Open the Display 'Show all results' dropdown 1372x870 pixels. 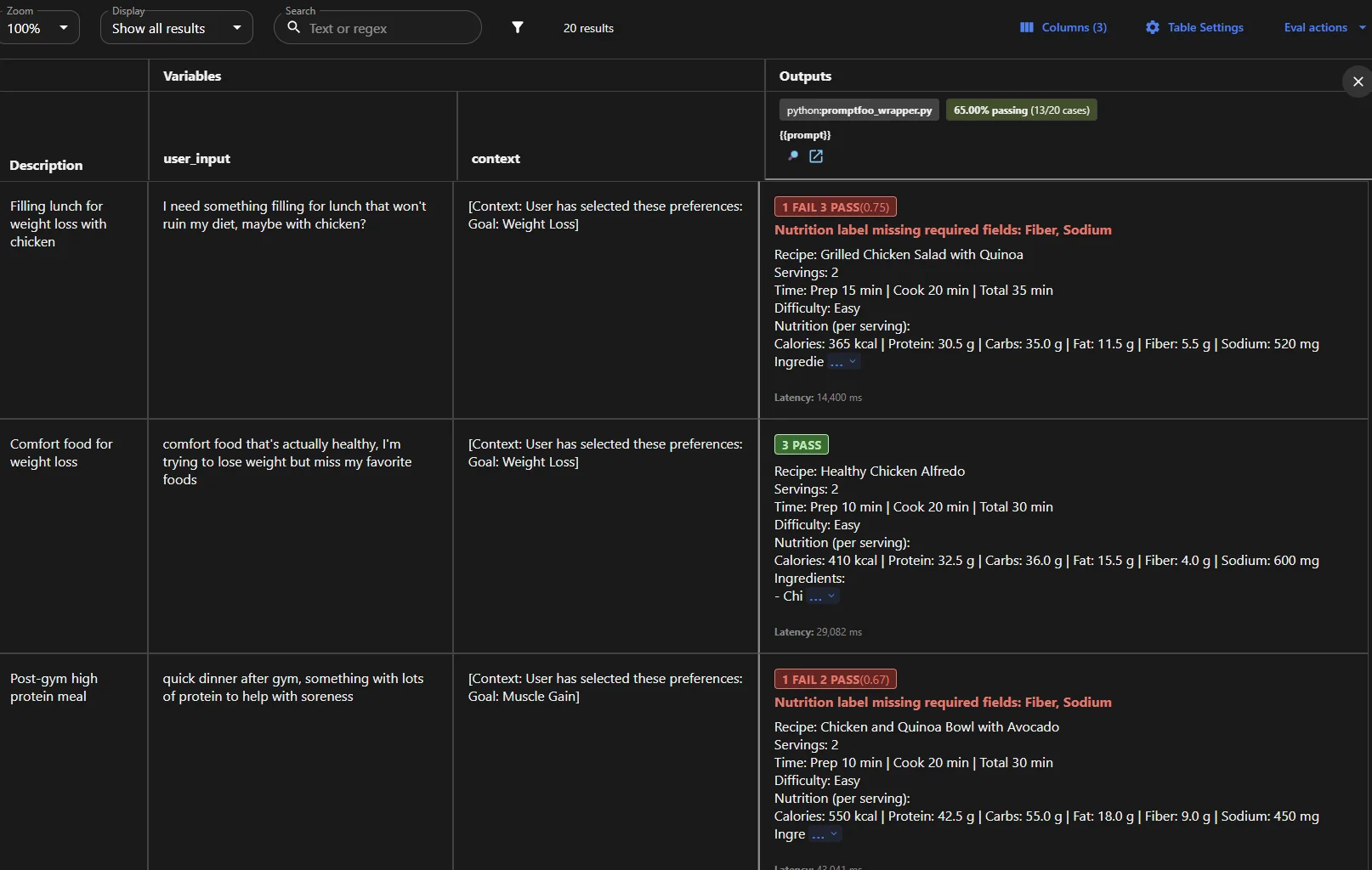tap(177, 27)
